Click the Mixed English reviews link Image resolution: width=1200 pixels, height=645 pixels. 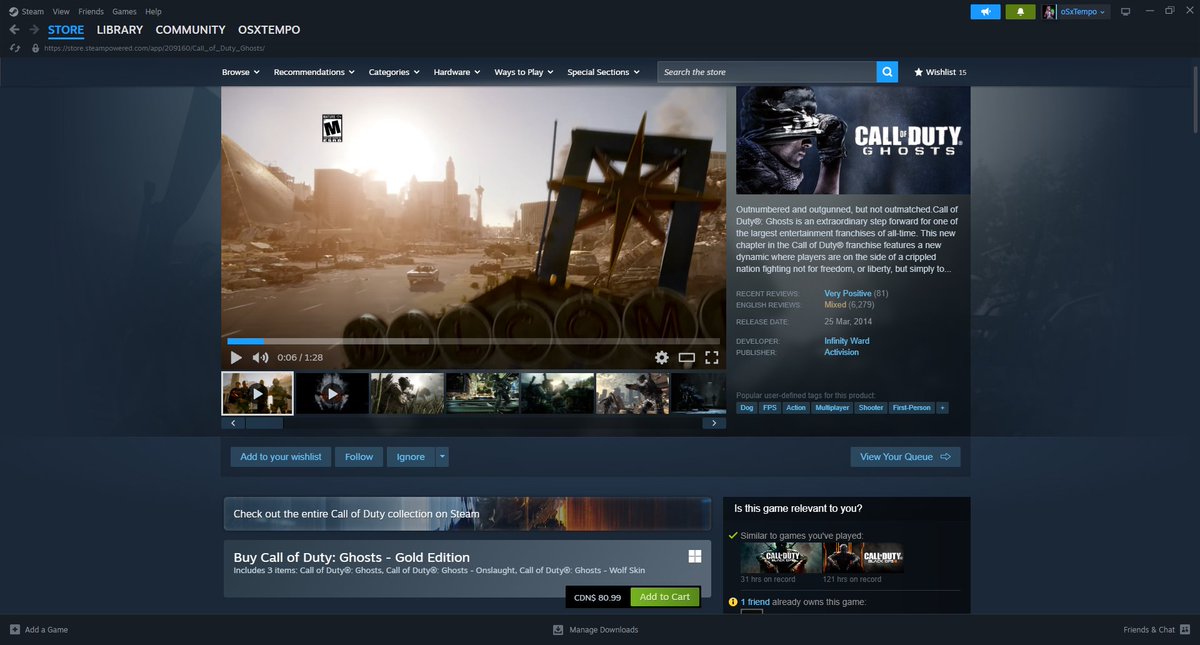[835, 304]
